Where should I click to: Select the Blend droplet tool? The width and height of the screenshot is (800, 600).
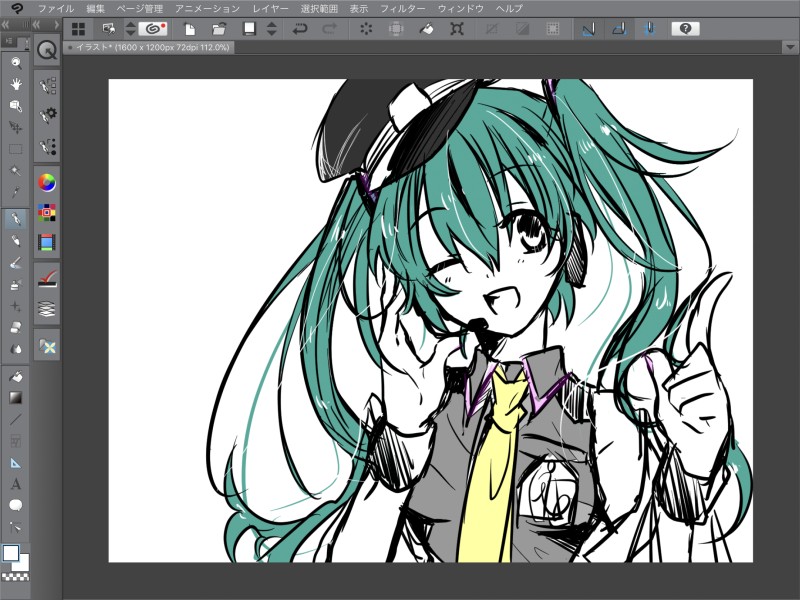(16, 349)
